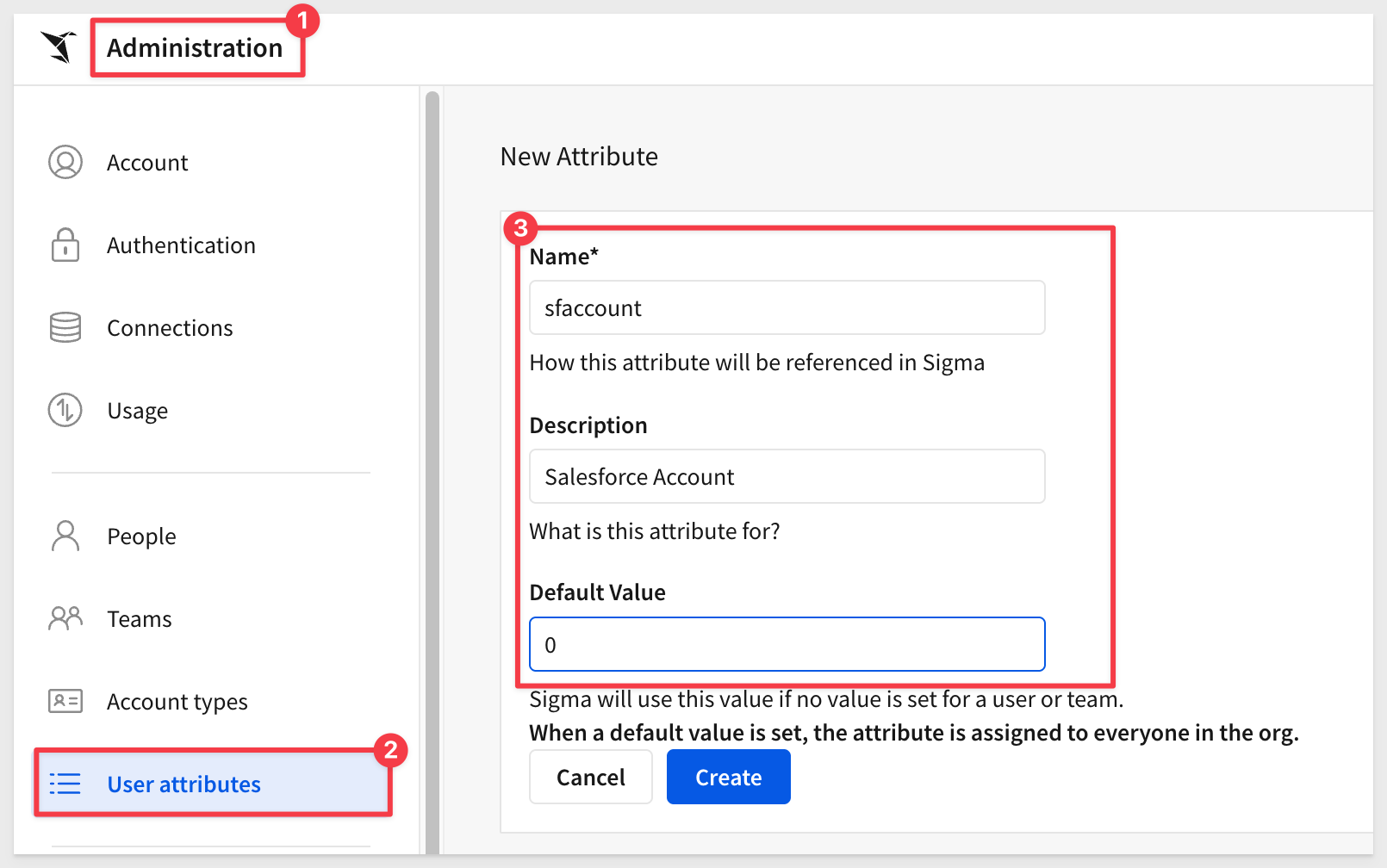Go to Authentication in the sidebar
Image resolution: width=1387 pixels, height=868 pixels.
coord(181,245)
